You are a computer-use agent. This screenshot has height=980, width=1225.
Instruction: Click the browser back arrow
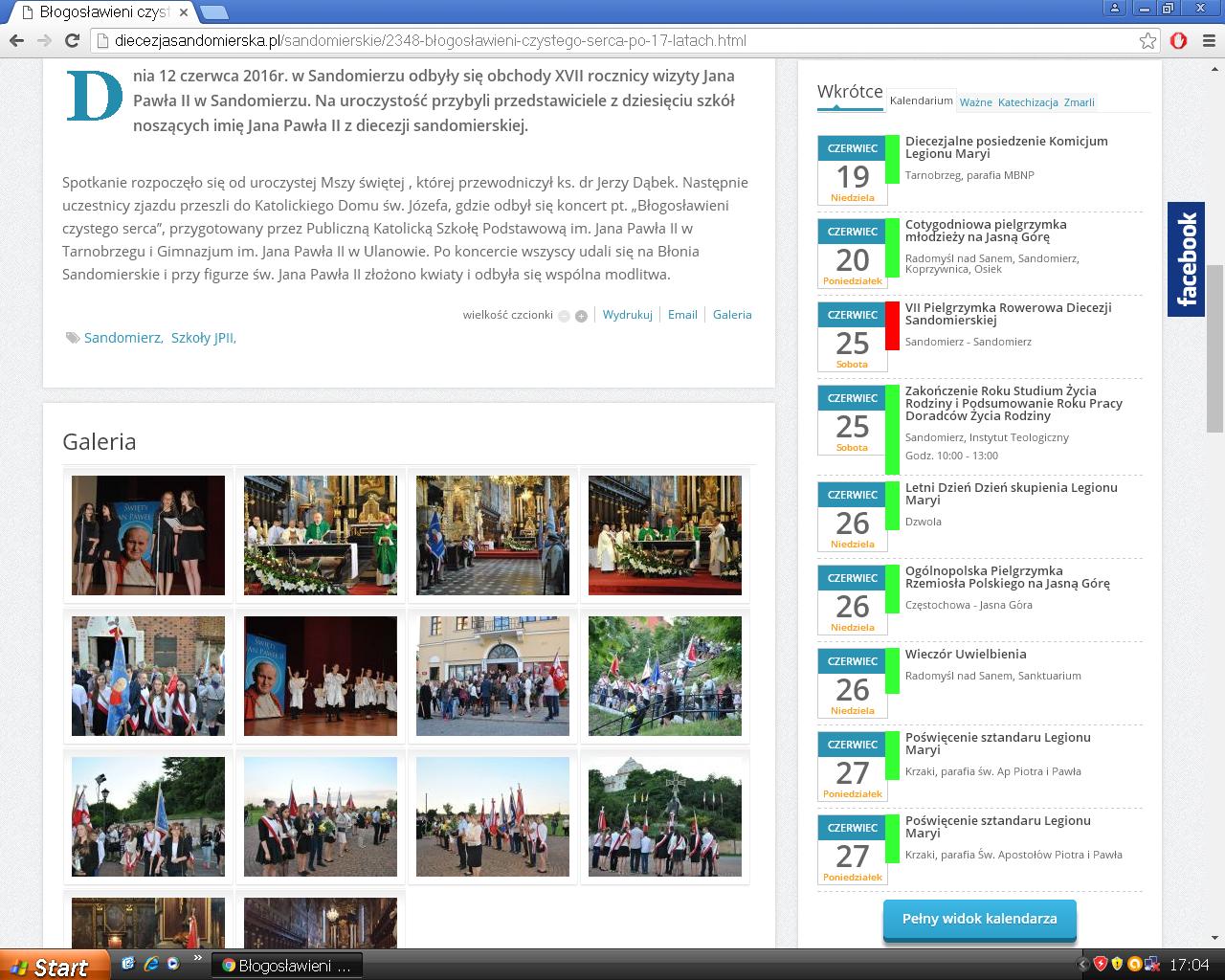click(x=16, y=40)
